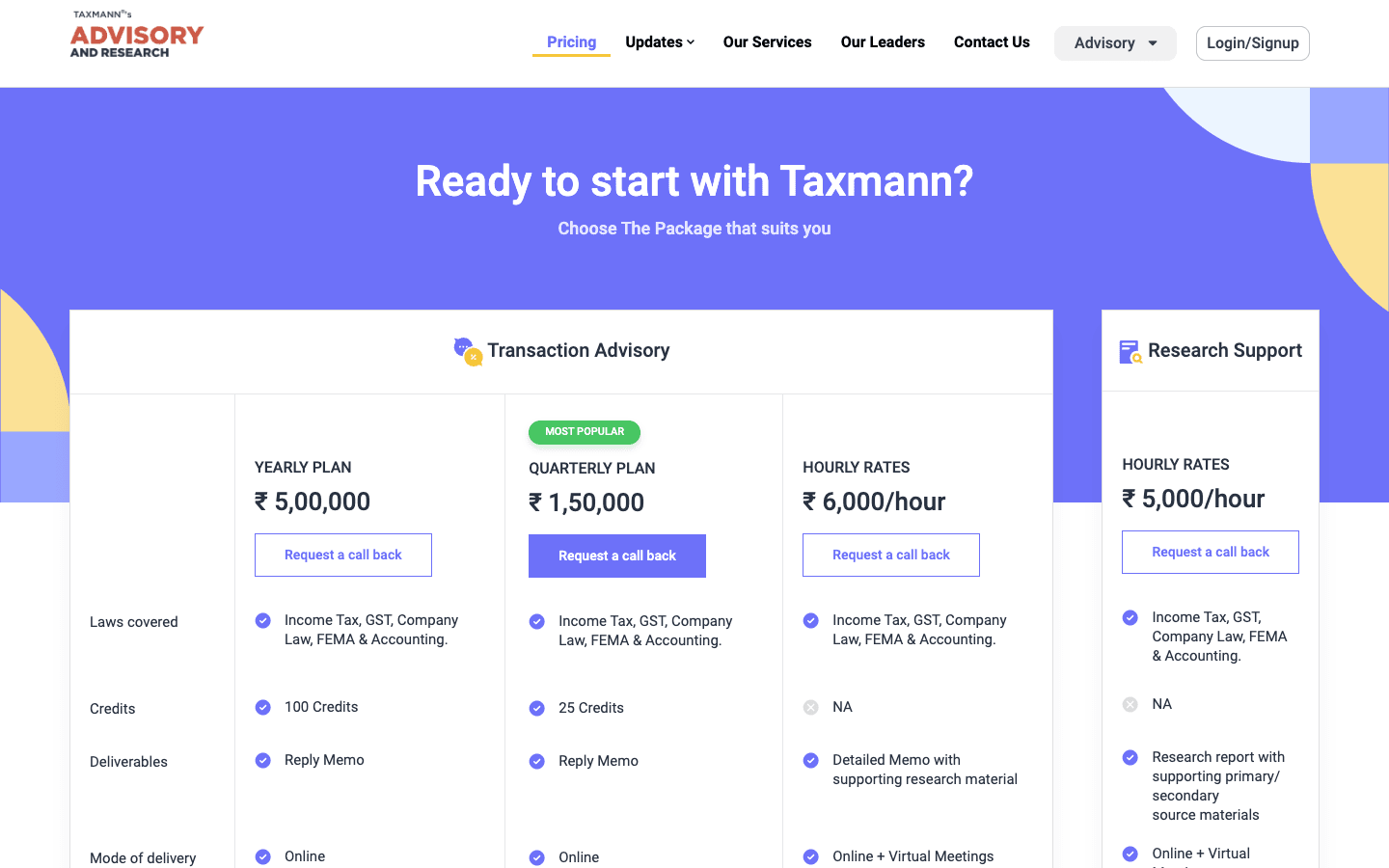Click check icon for Research Support laws covered
Image resolution: width=1389 pixels, height=868 pixels.
click(1130, 617)
